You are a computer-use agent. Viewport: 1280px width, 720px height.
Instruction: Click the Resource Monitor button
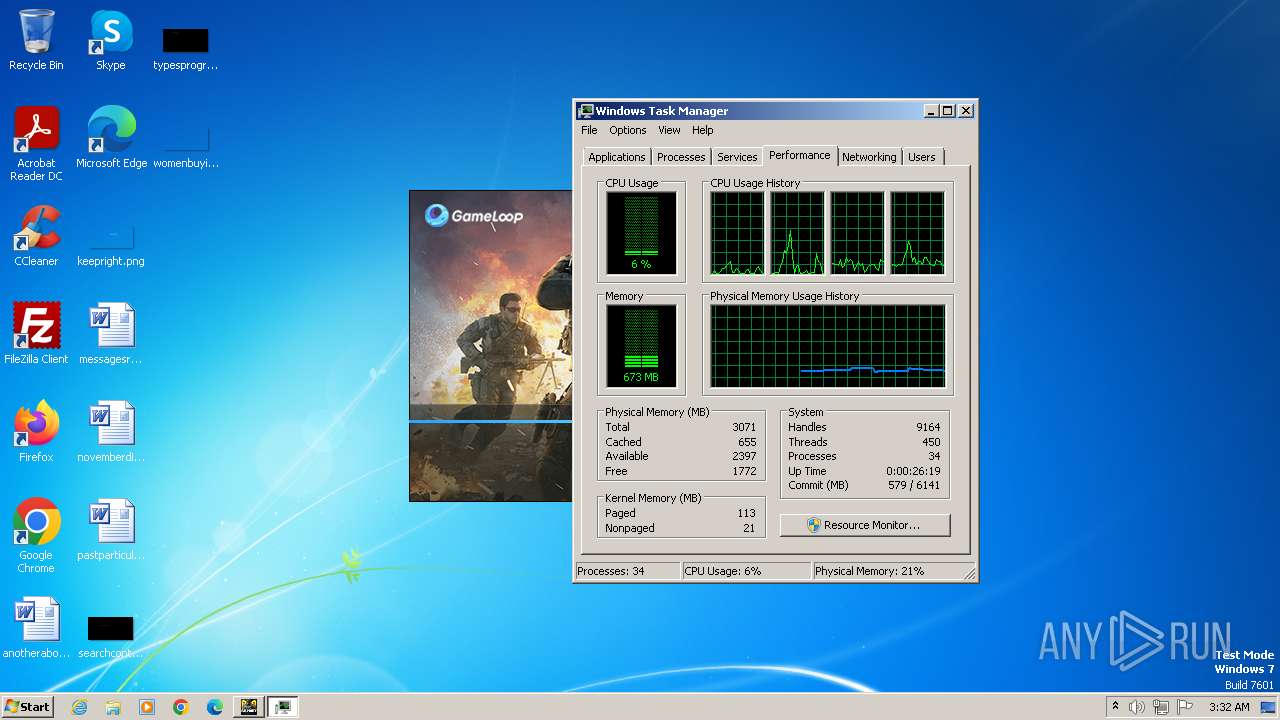(865, 525)
